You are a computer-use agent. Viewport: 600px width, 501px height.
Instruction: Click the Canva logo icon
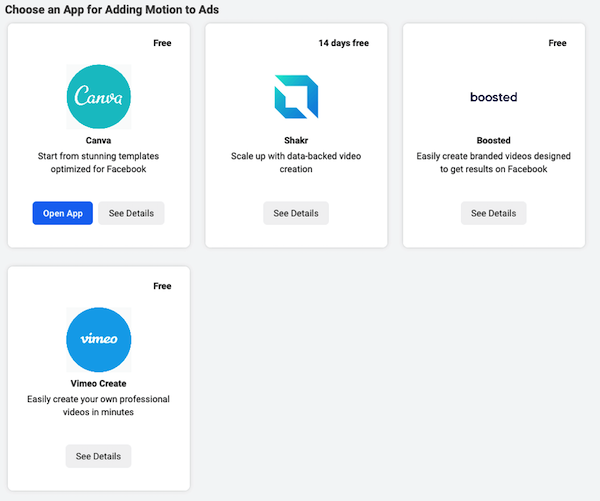(99, 96)
